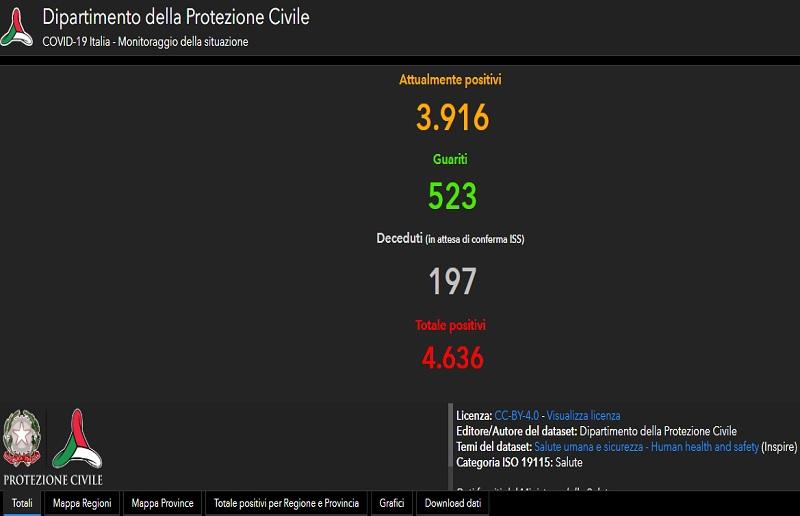This screenshot has width=800, height=516.
Task: Select Totale positivi per Regione e Provincia tab
Action: click(286, 503)
